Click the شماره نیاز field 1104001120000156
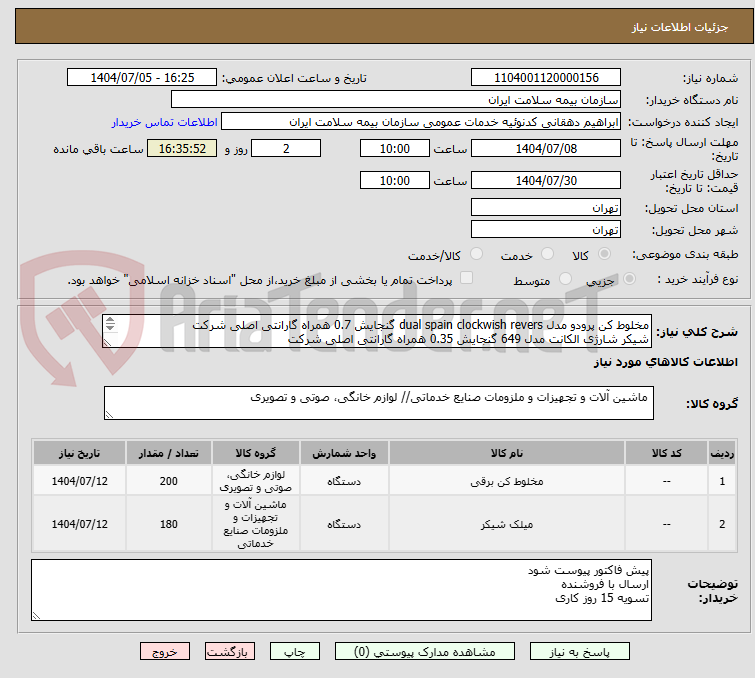This screenshot has height=678, width=755. [x=546, y=78]
